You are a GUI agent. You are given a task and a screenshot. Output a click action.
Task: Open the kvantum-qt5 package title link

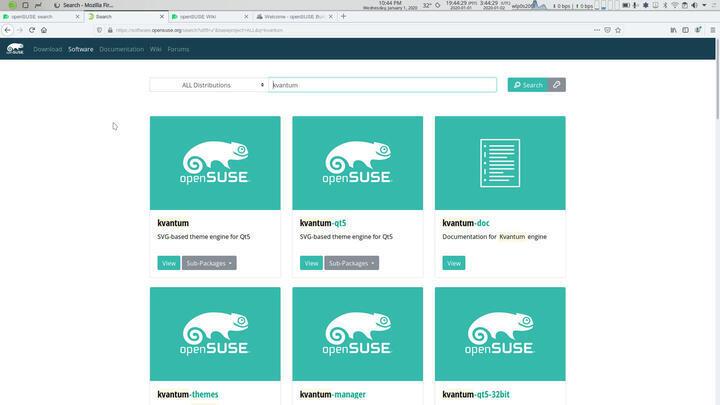tap(323, 223)
